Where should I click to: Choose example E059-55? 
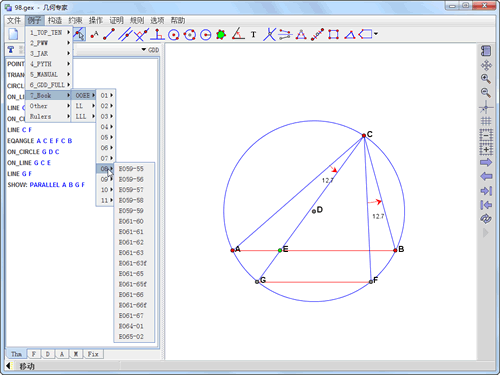(x=134, y=169)
